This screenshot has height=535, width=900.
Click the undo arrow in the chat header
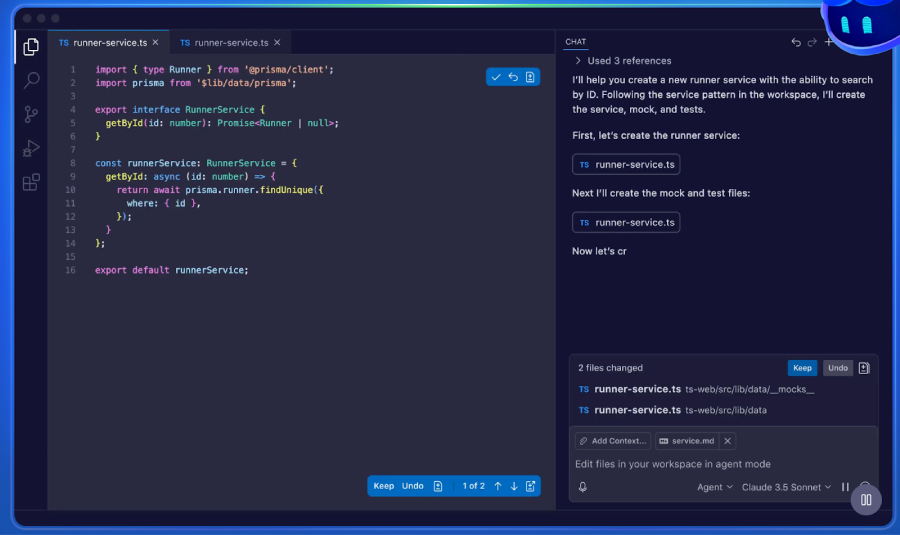796,42
